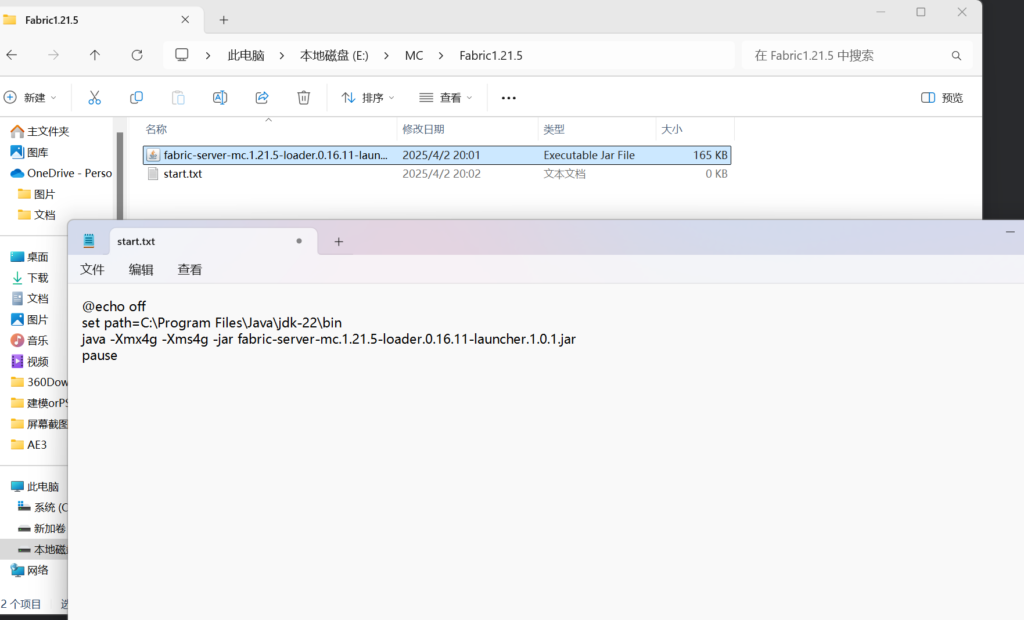Click unsaved dot on start.txt tab
Screen dimensions: 1024x620
[299, 241]
